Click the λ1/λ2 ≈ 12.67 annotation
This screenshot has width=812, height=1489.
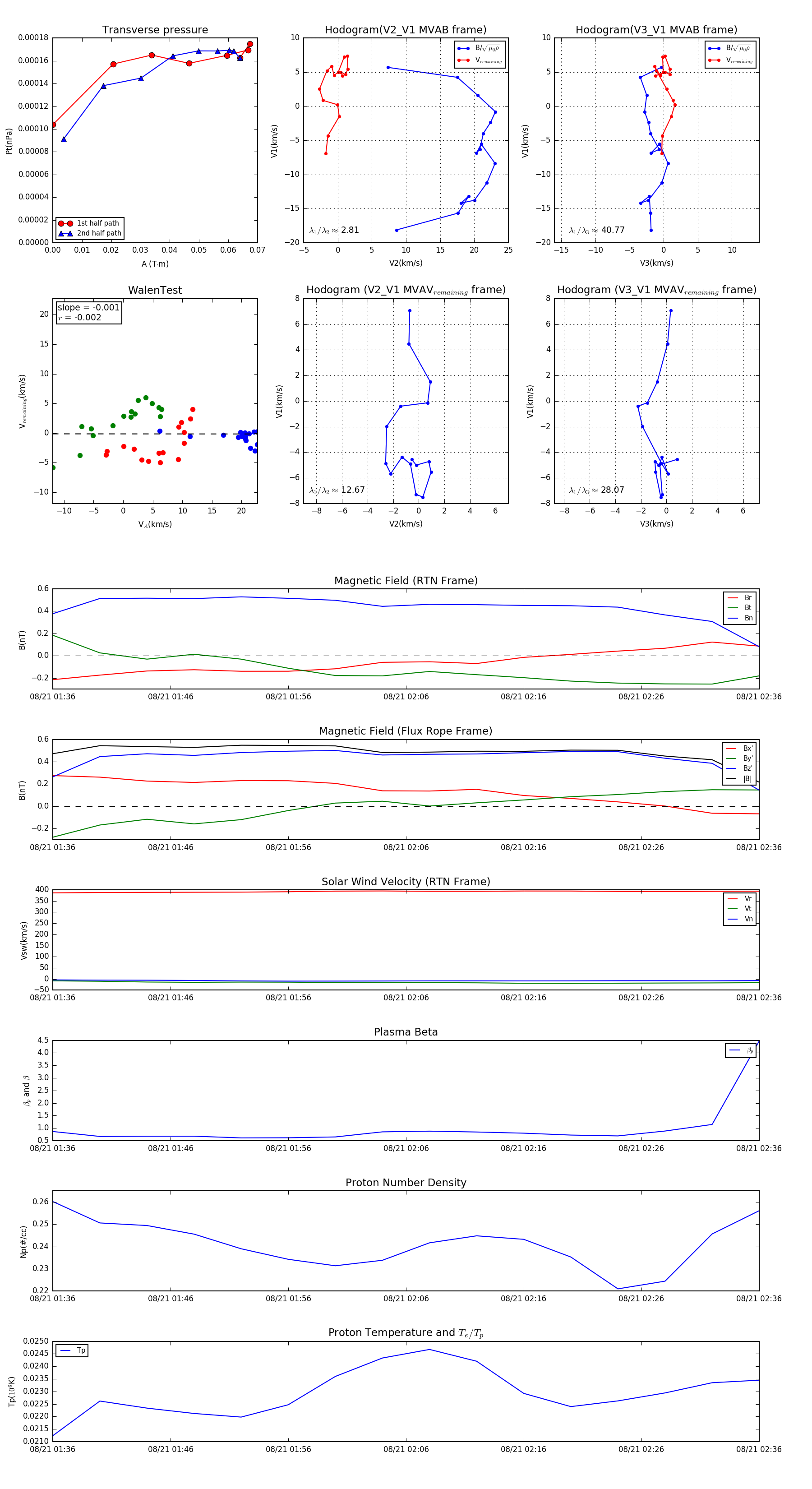coord(337,490)
